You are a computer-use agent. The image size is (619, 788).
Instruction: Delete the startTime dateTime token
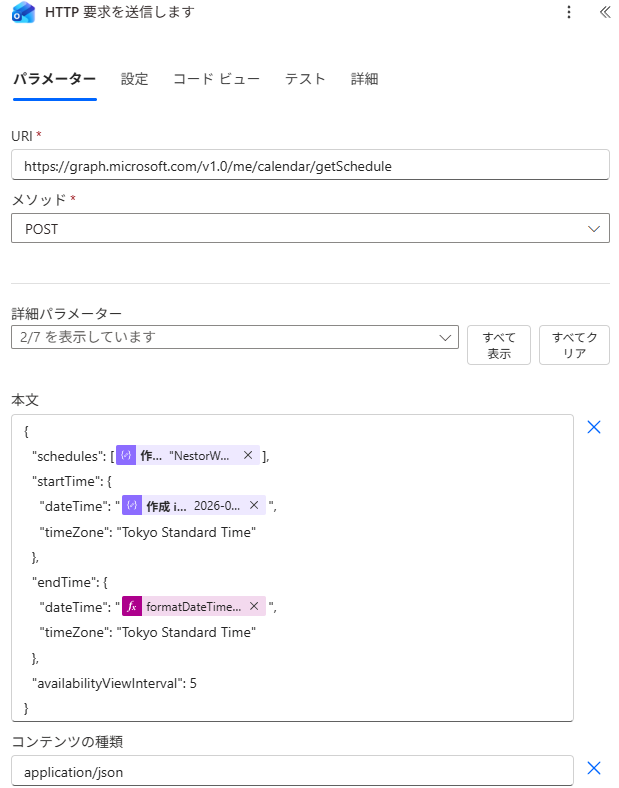pos(254,506)
